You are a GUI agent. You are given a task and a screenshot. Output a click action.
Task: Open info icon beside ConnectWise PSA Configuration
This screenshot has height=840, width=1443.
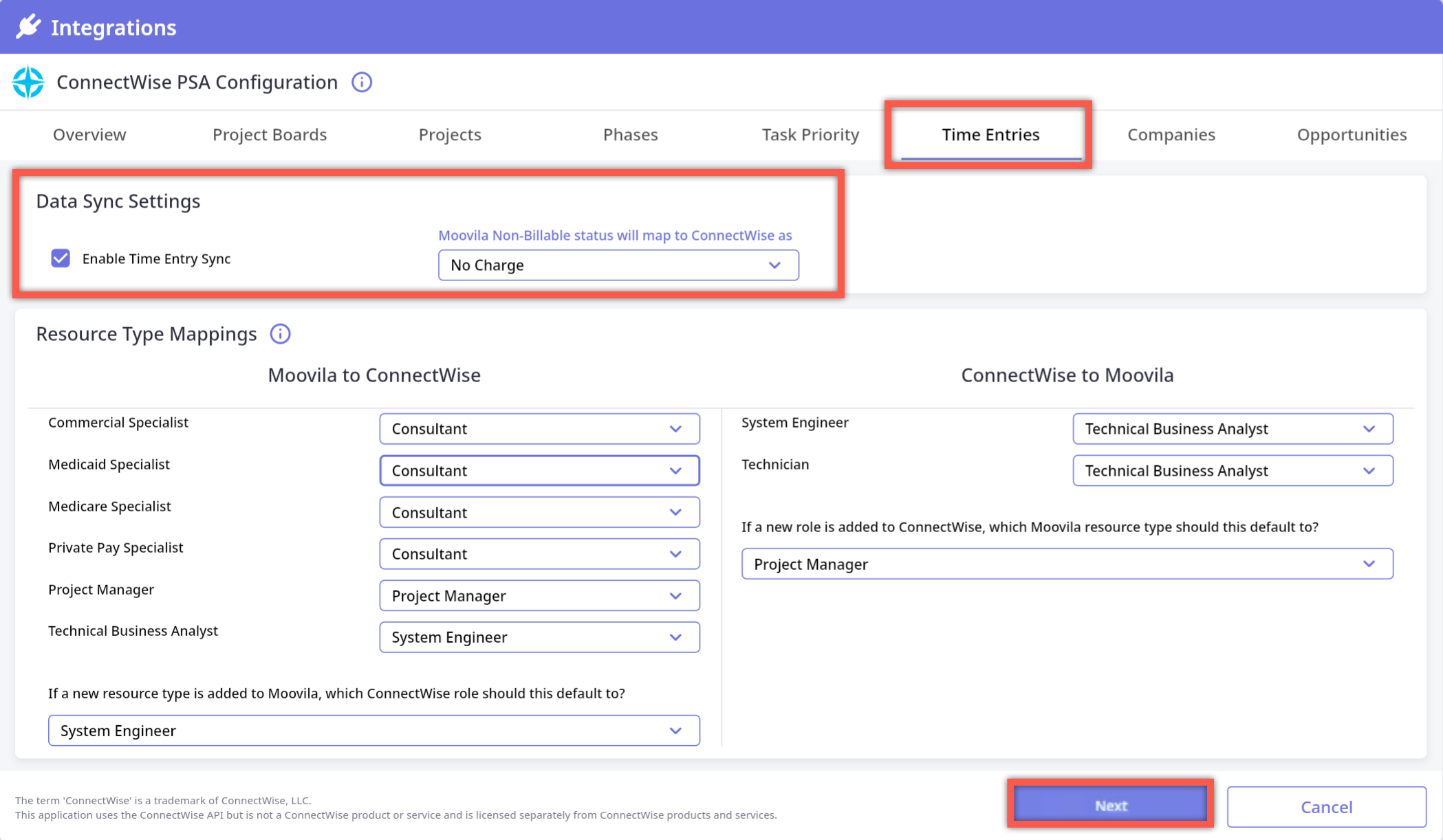[362, 82]
